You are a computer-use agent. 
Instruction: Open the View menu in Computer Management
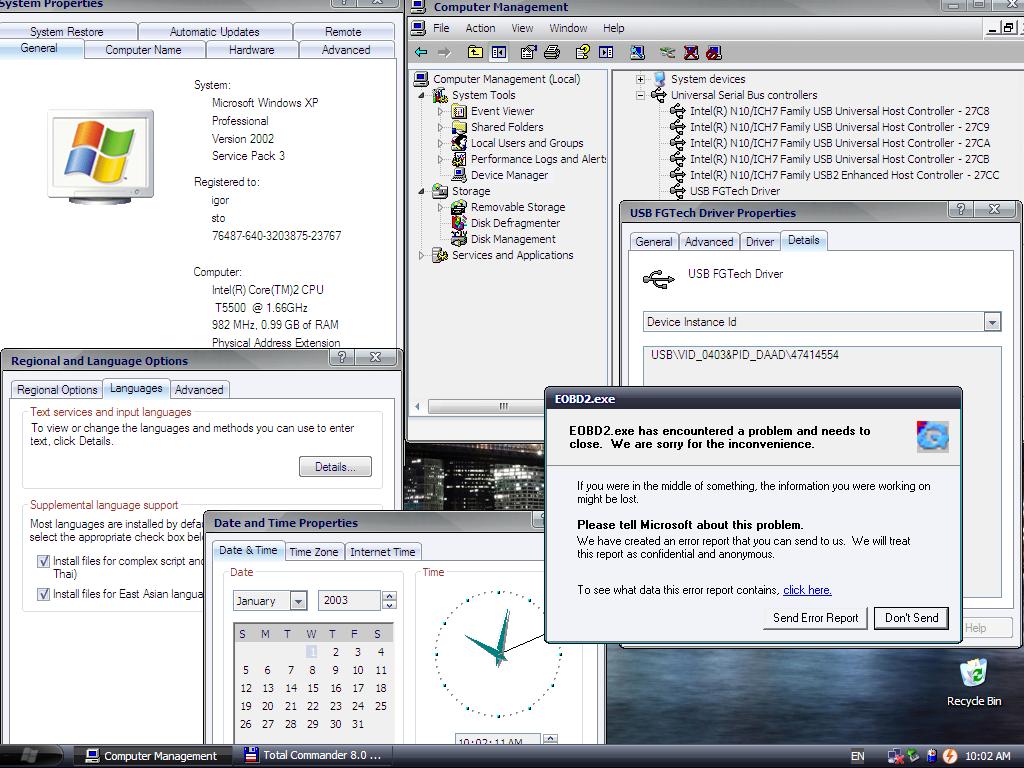pos(522,28)
